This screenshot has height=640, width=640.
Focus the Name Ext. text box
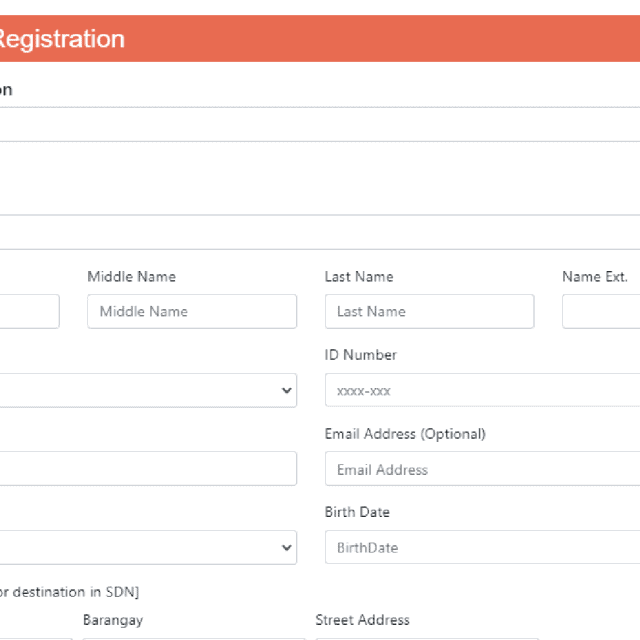coord(601,311)
